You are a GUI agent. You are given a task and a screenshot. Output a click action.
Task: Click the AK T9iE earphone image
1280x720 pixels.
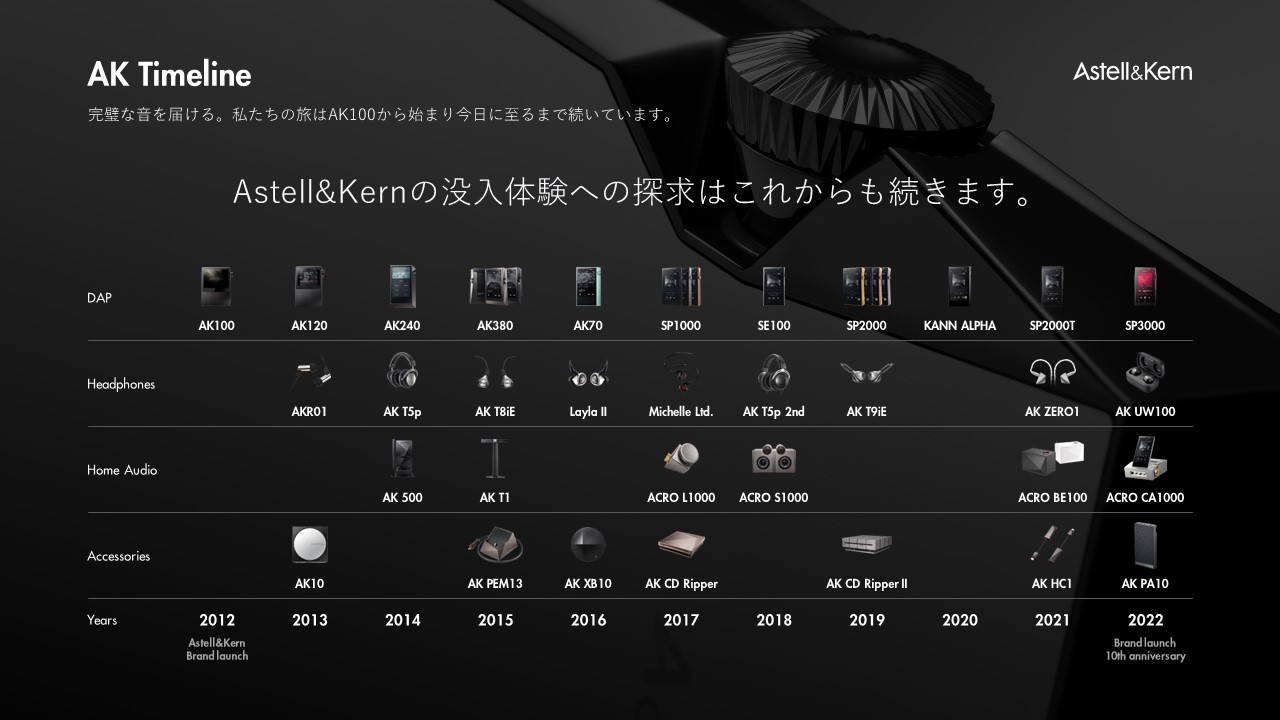[867, 374]
